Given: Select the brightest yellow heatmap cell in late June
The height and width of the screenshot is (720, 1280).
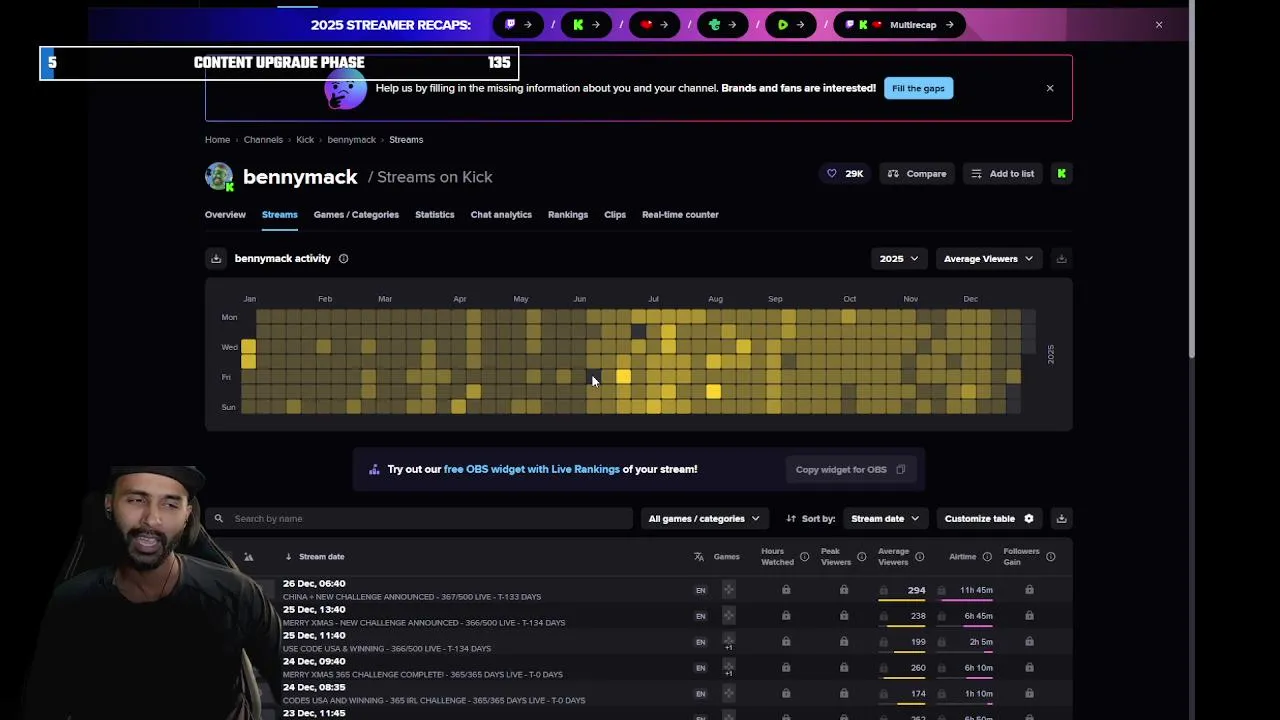Looking at the screenshot, I should [x=623, y=377].
